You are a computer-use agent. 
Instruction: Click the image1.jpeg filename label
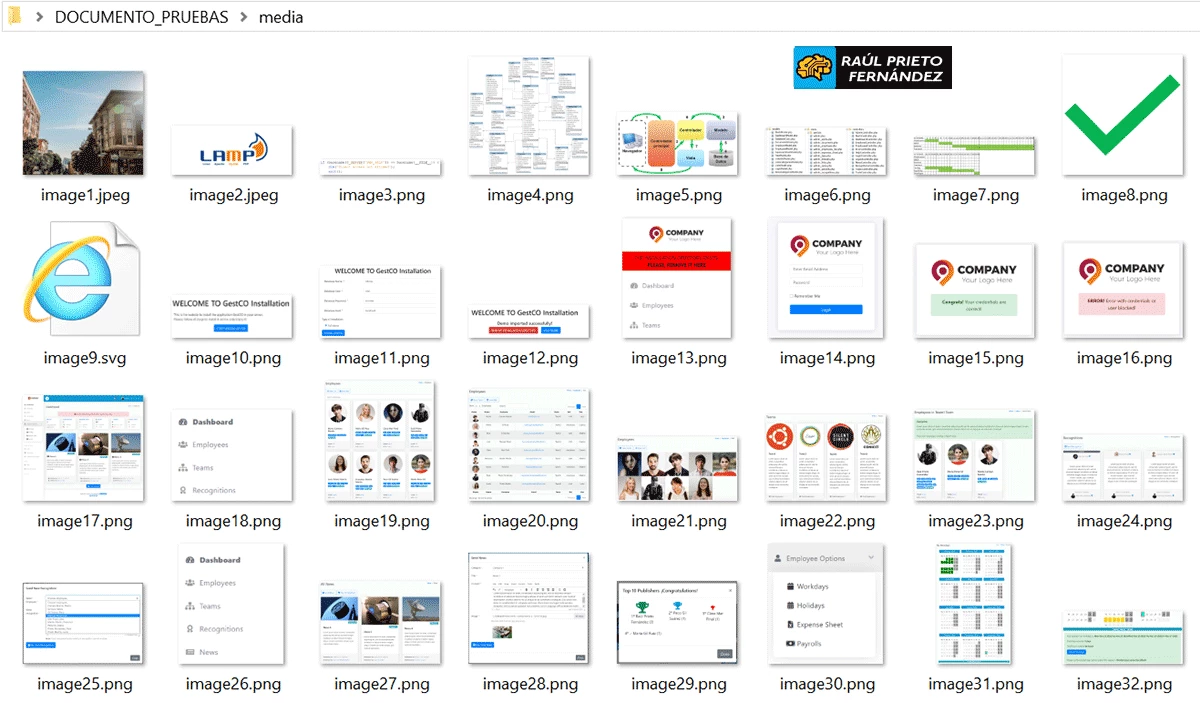tap(82, 194)
